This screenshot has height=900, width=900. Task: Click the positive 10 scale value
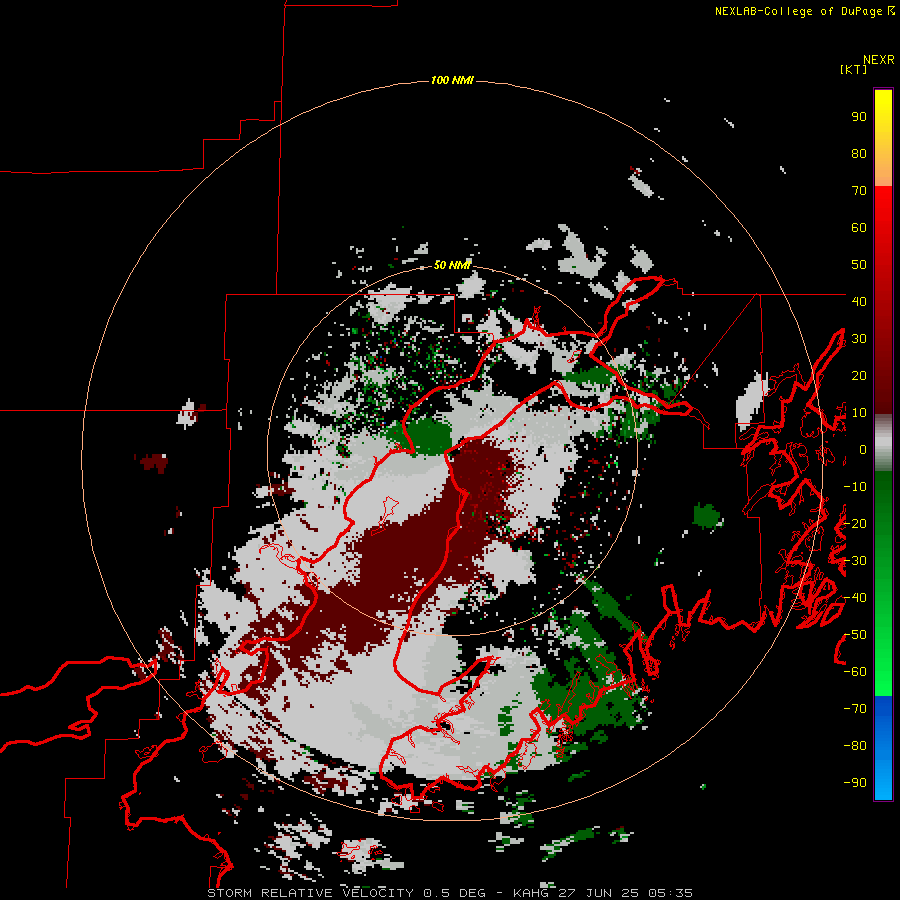point(859,413)
